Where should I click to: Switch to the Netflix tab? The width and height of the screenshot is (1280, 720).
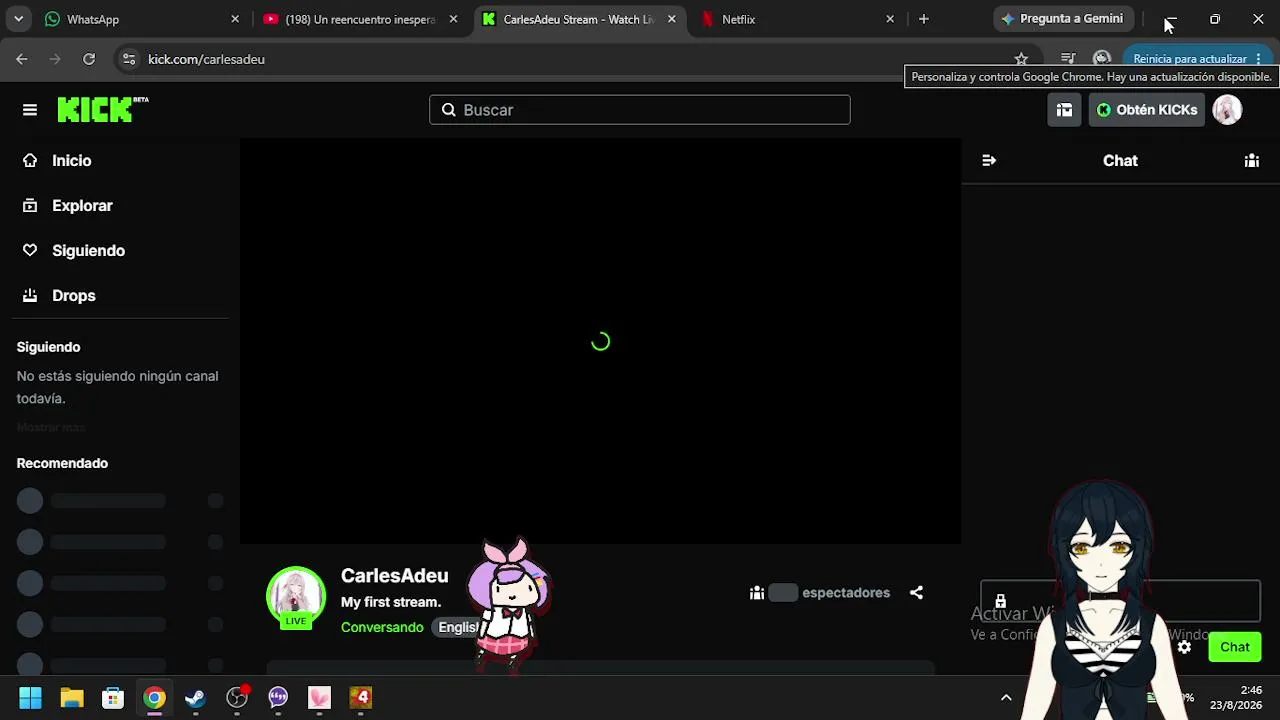click(798, 19)
